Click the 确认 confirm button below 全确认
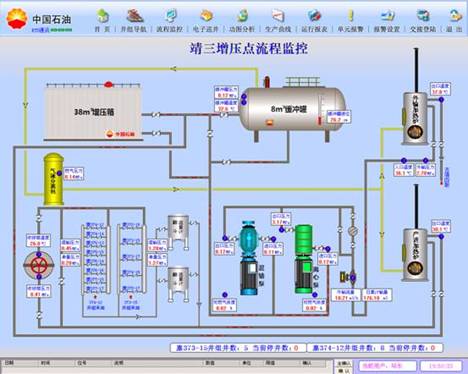 [344, 370]
